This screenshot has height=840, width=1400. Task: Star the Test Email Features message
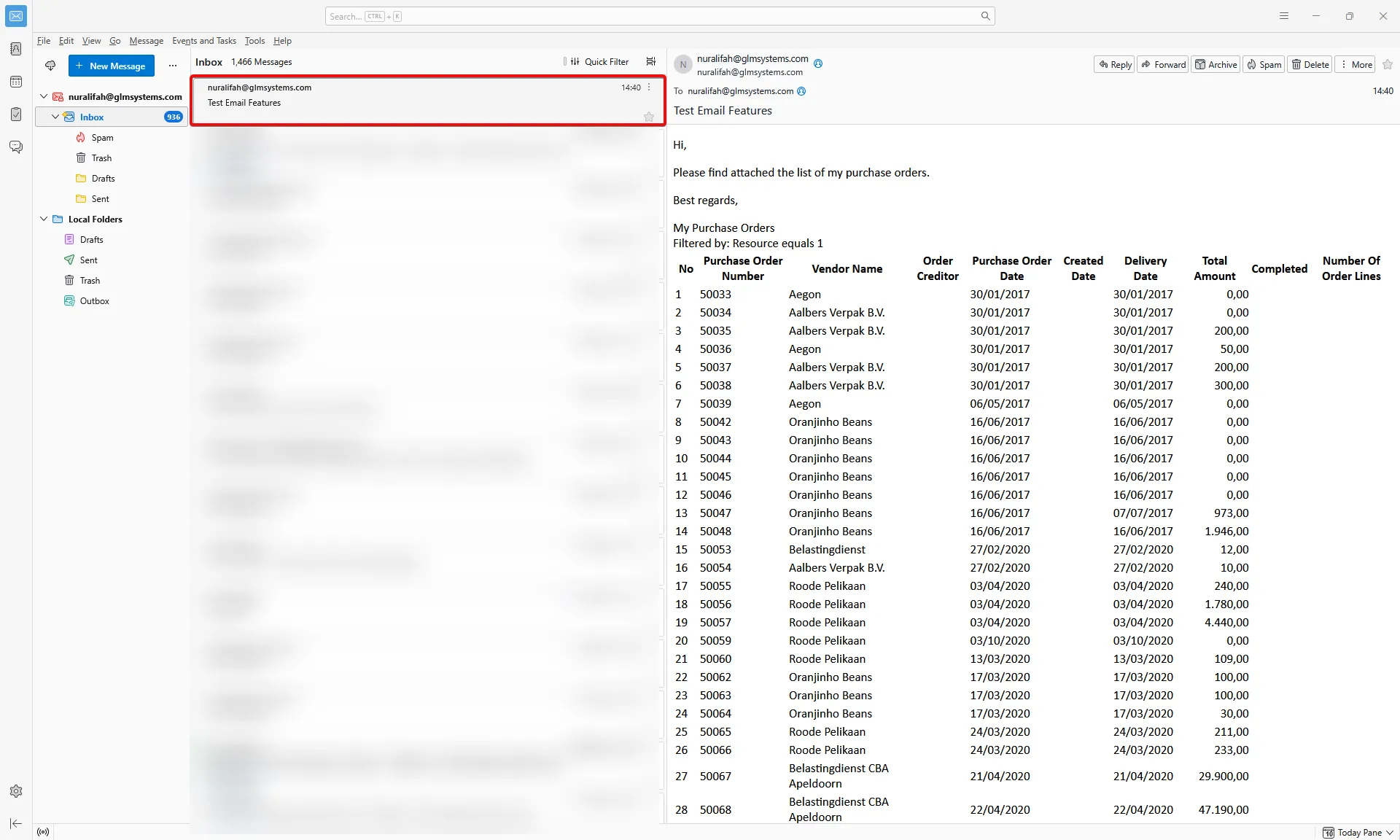[x=649, y=117]
